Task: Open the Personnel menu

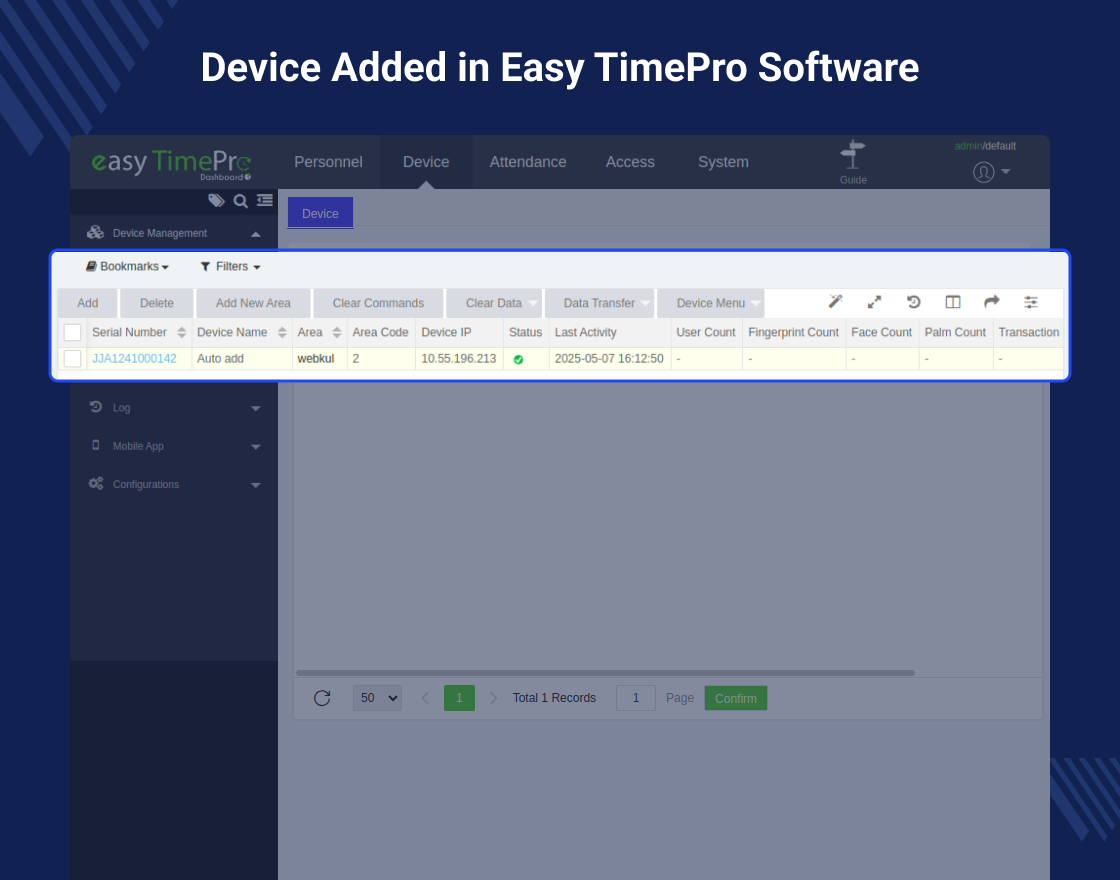Action: tap(329, 162)
